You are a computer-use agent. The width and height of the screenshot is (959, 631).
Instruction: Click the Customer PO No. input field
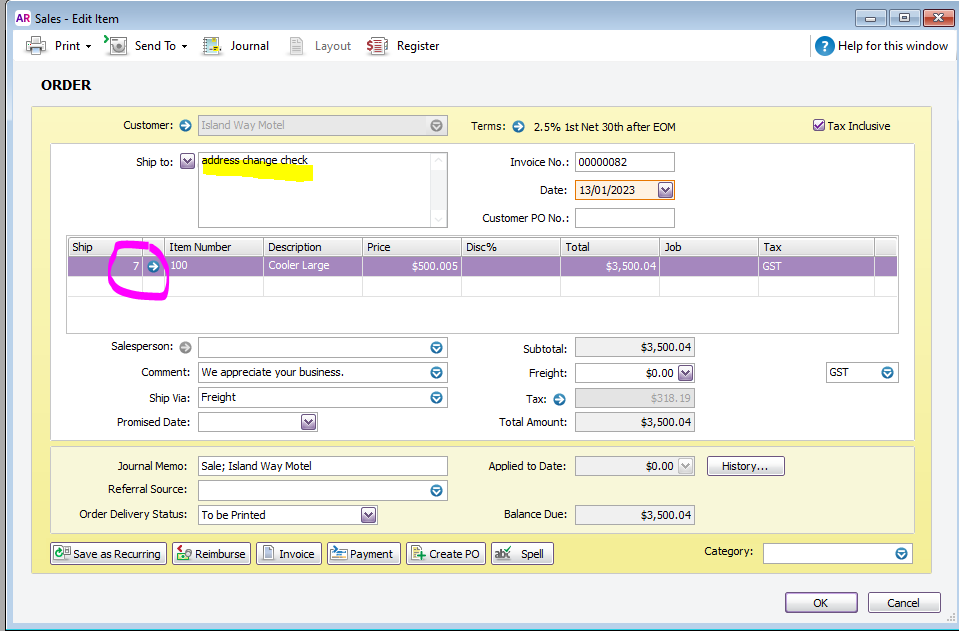coord(624,218)
